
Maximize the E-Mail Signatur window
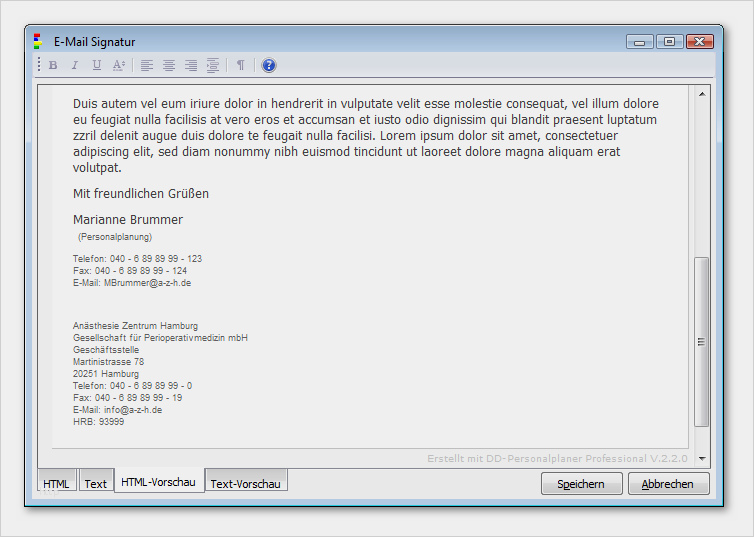[x=669, y=42]
